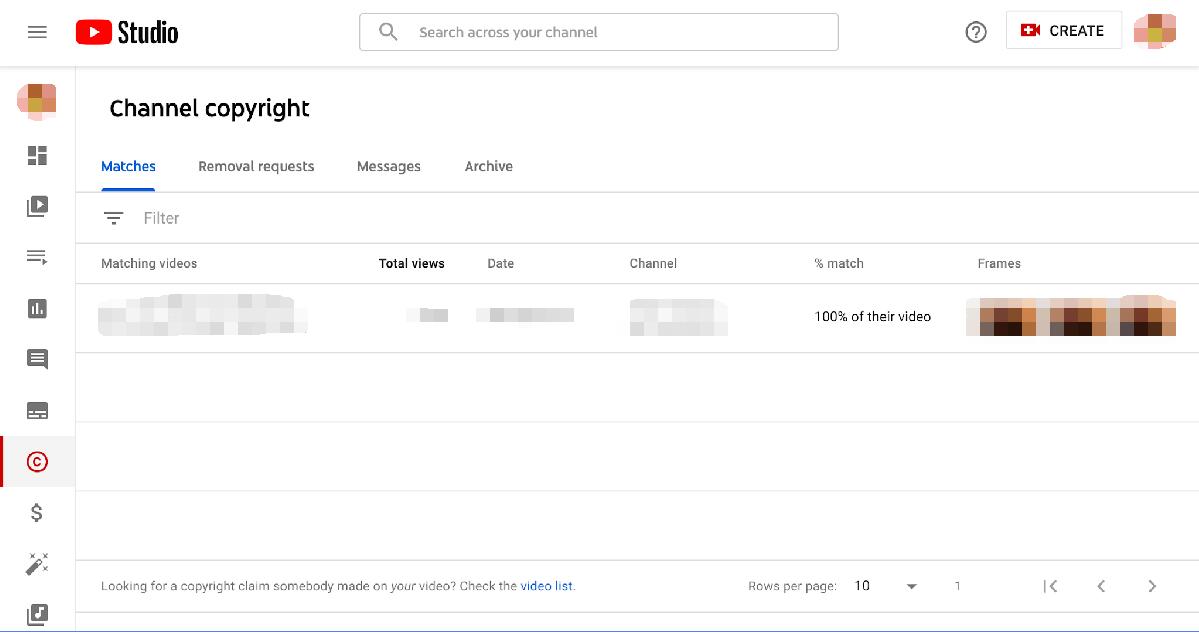Open the Subtitles section
This screenshot has width=1199, height=634.
[x=37, y=410]
